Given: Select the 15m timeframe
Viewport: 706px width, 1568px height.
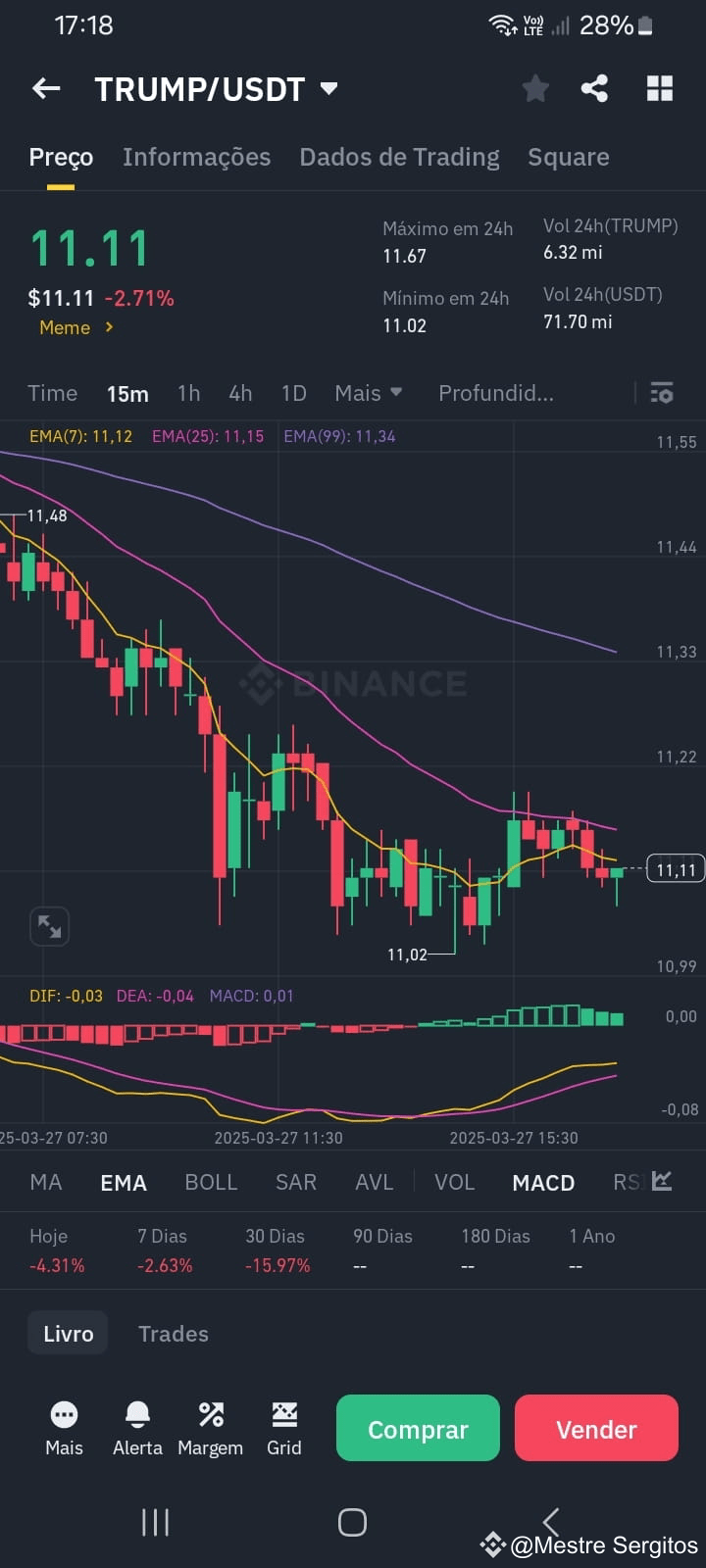Looking at the screenshot, I should pos(127,393).
